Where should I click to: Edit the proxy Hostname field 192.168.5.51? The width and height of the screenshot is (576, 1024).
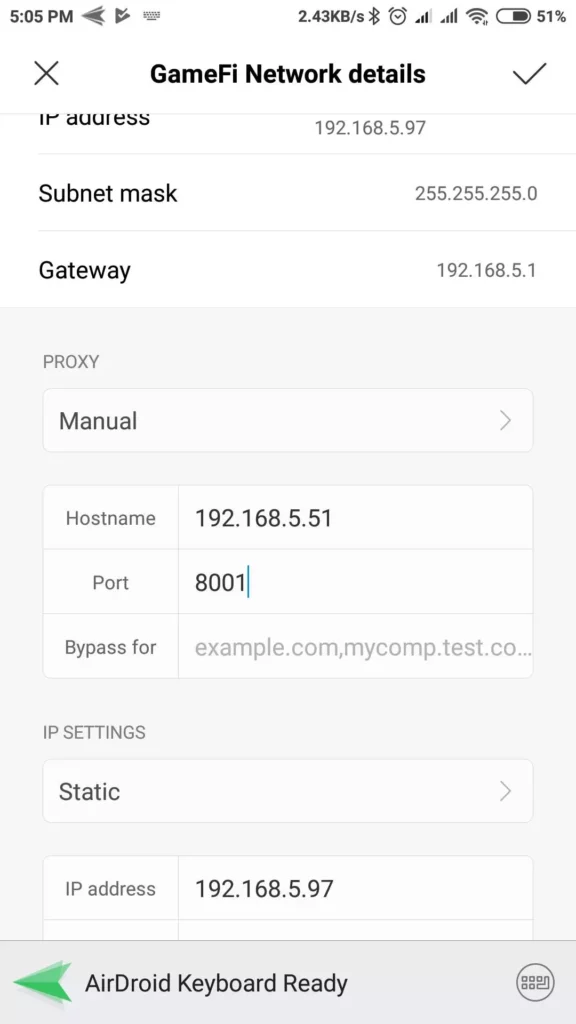355,518
